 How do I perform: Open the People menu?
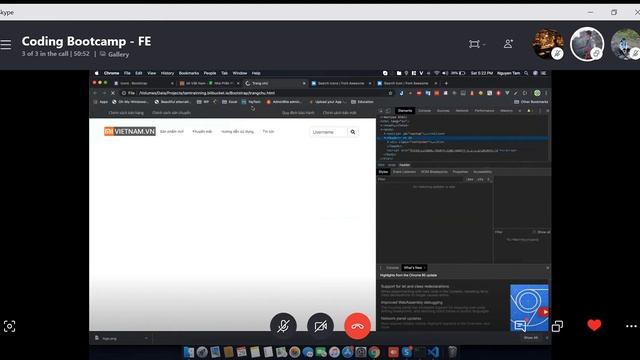pos(210,73)
